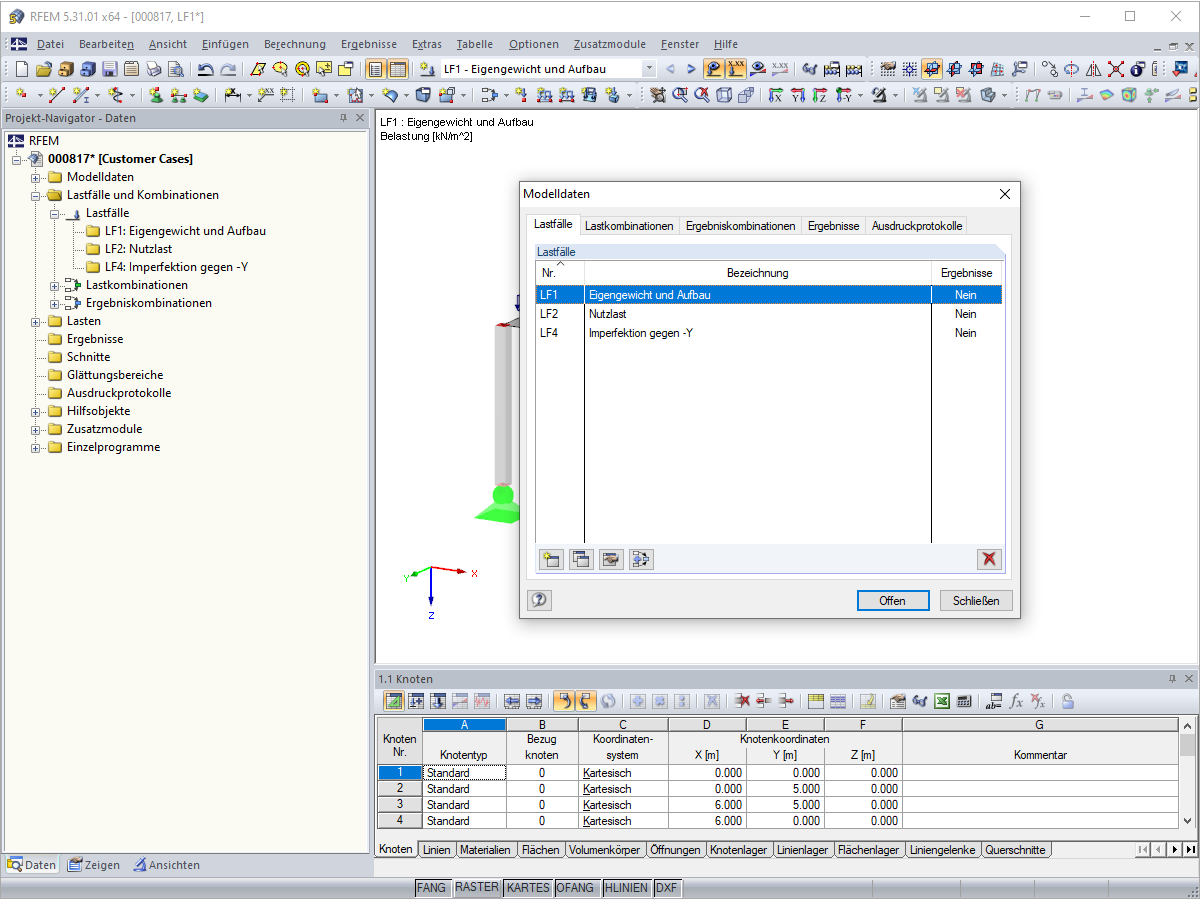Click the Offen button
The height and width of the screenshot is (900, 1200).
pyautogui.click(x=892, y=600)
